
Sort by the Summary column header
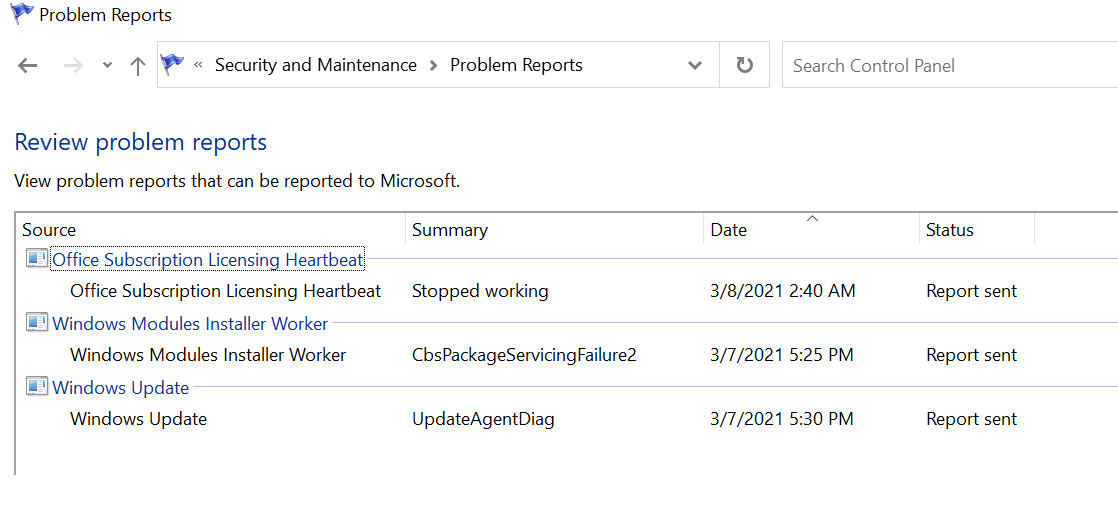pyautogui.click(x=449, y=230)
